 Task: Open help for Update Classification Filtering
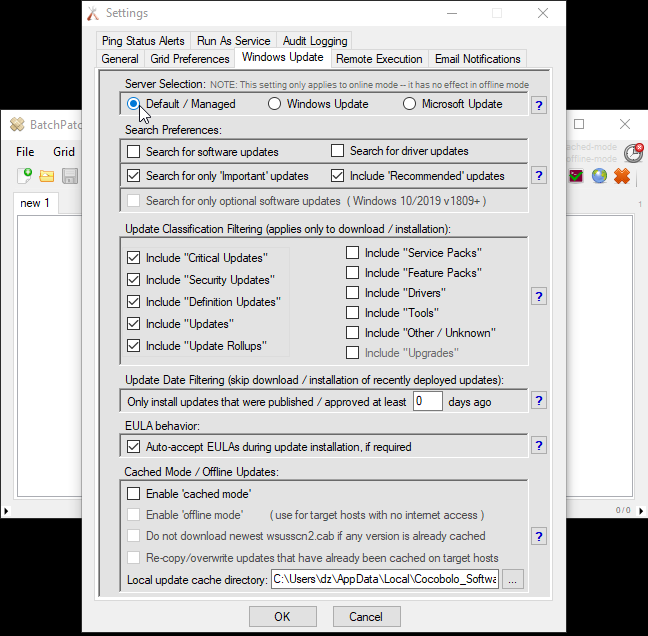click(x=539, y=296)
